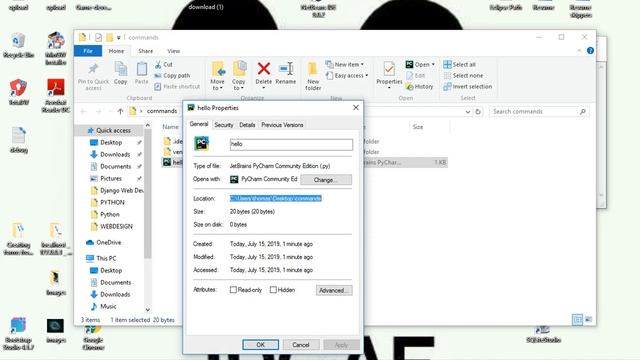The width and height of the screenshot is (640, 360).
Task: Open the Recycle Bin desktop icon
Action: pyautogui.click(x=18, y=45)
